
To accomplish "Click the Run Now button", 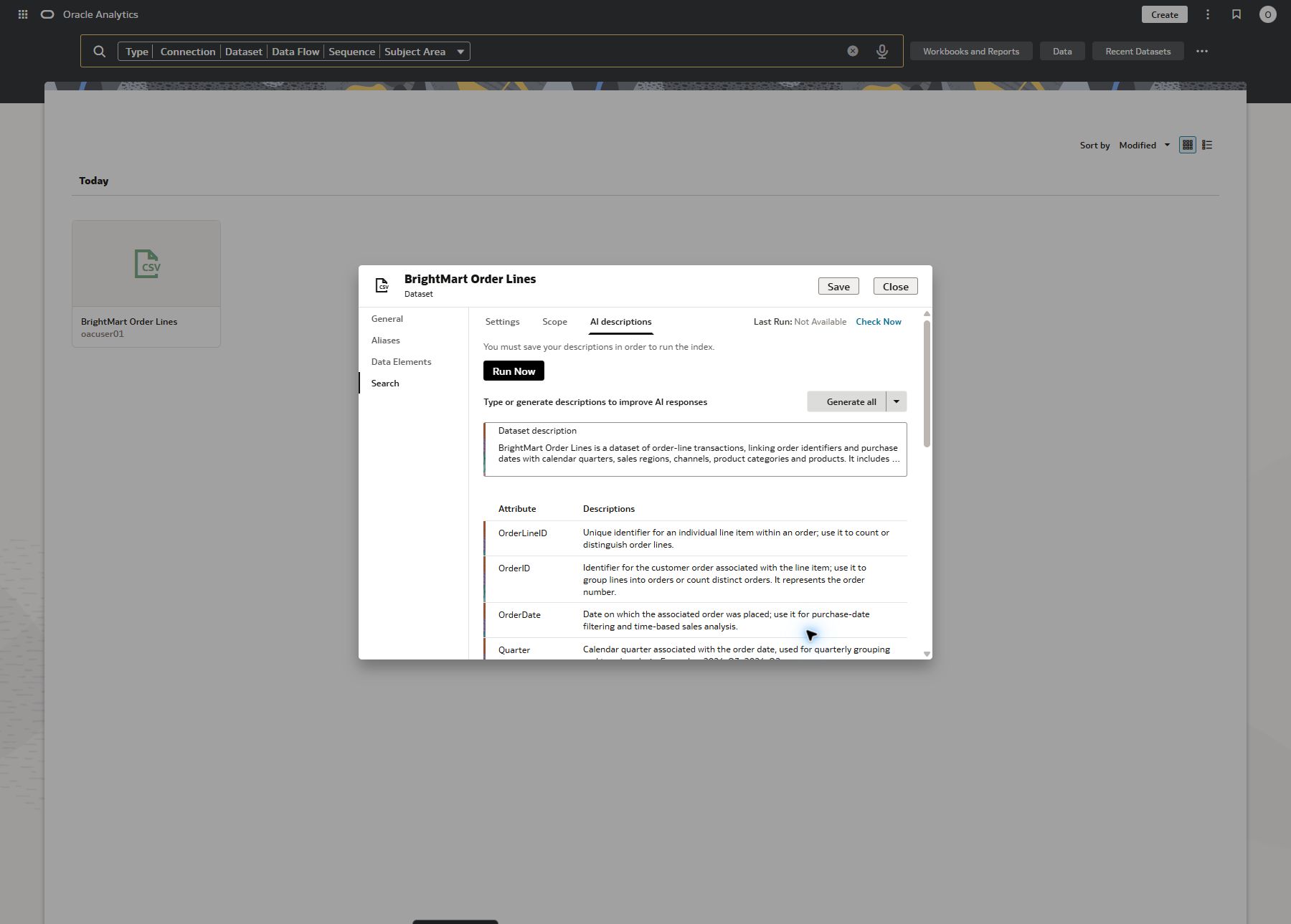I will pyautogui.click(x=514, y=371).
